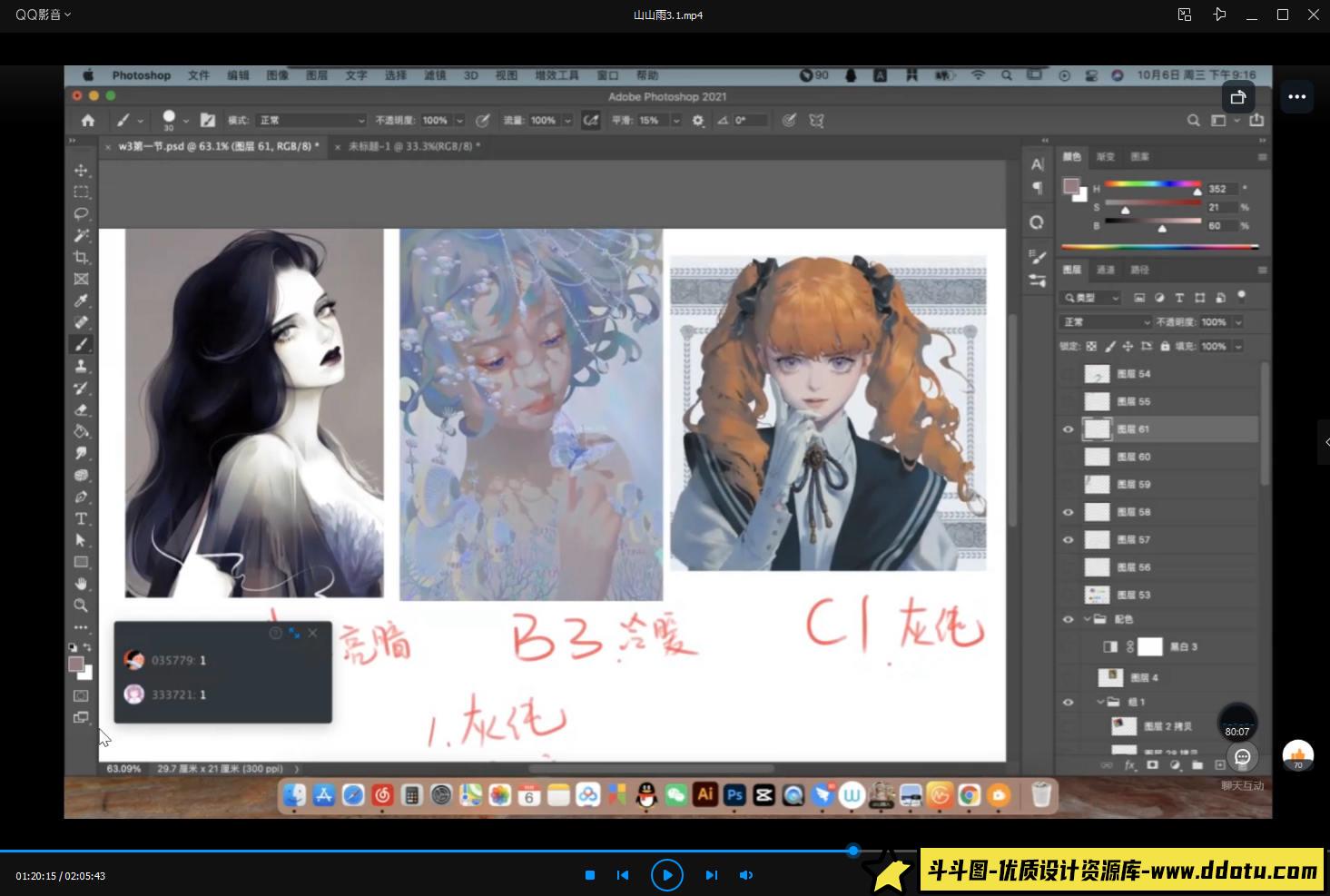Select the Pen tool

tap(81, 497)
